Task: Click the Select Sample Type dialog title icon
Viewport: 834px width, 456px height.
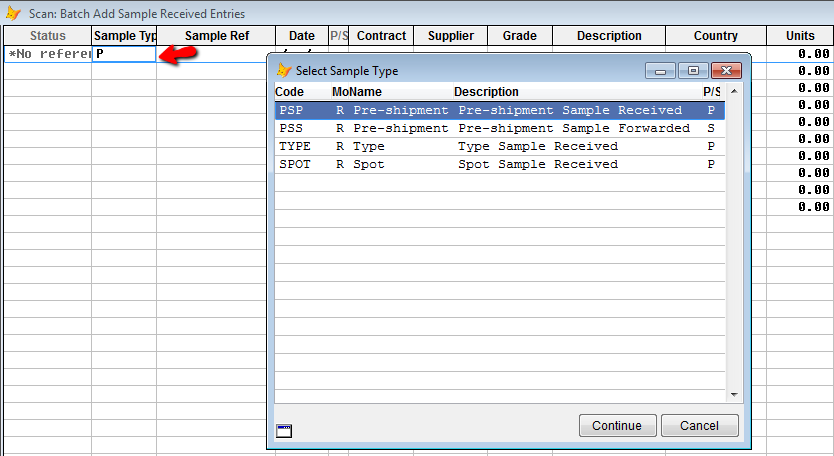Action: pyautogui.click(x=284, y=70)
